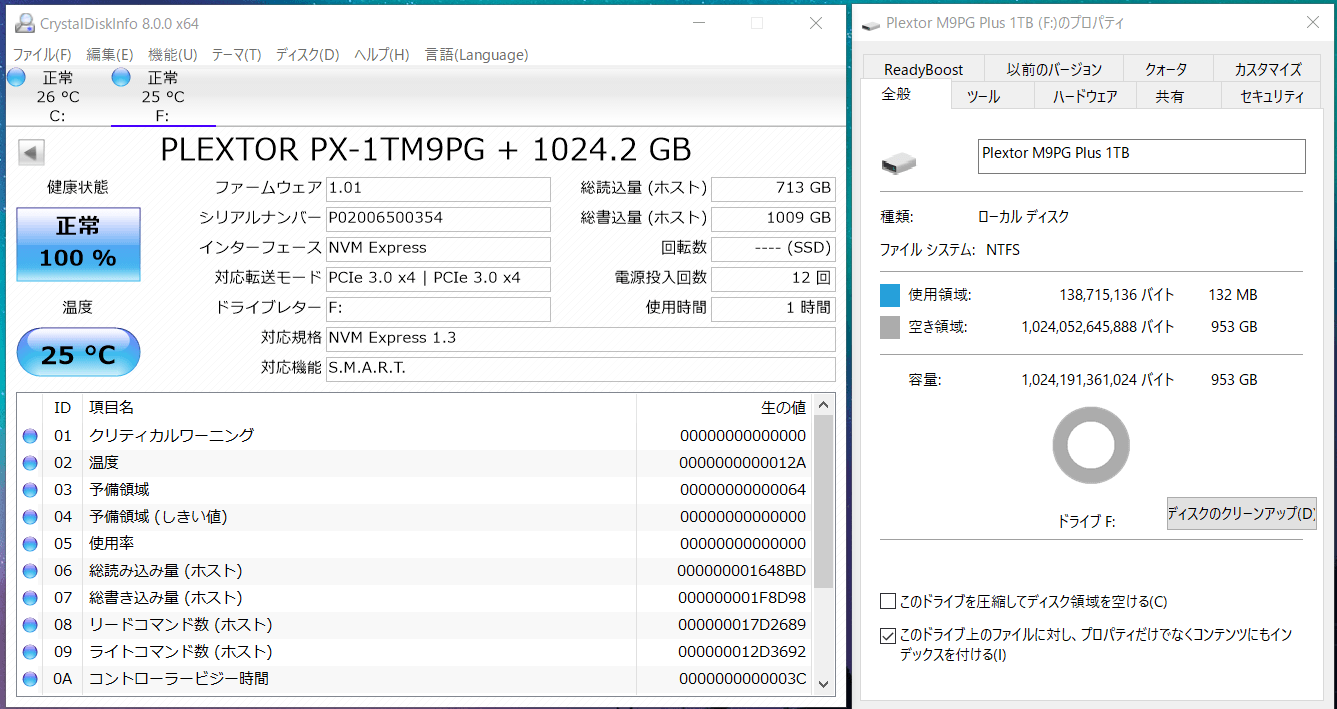This screenshot has height=709, width=1337.
Task: Click raw value 0000000000012A
Action: 742,463
